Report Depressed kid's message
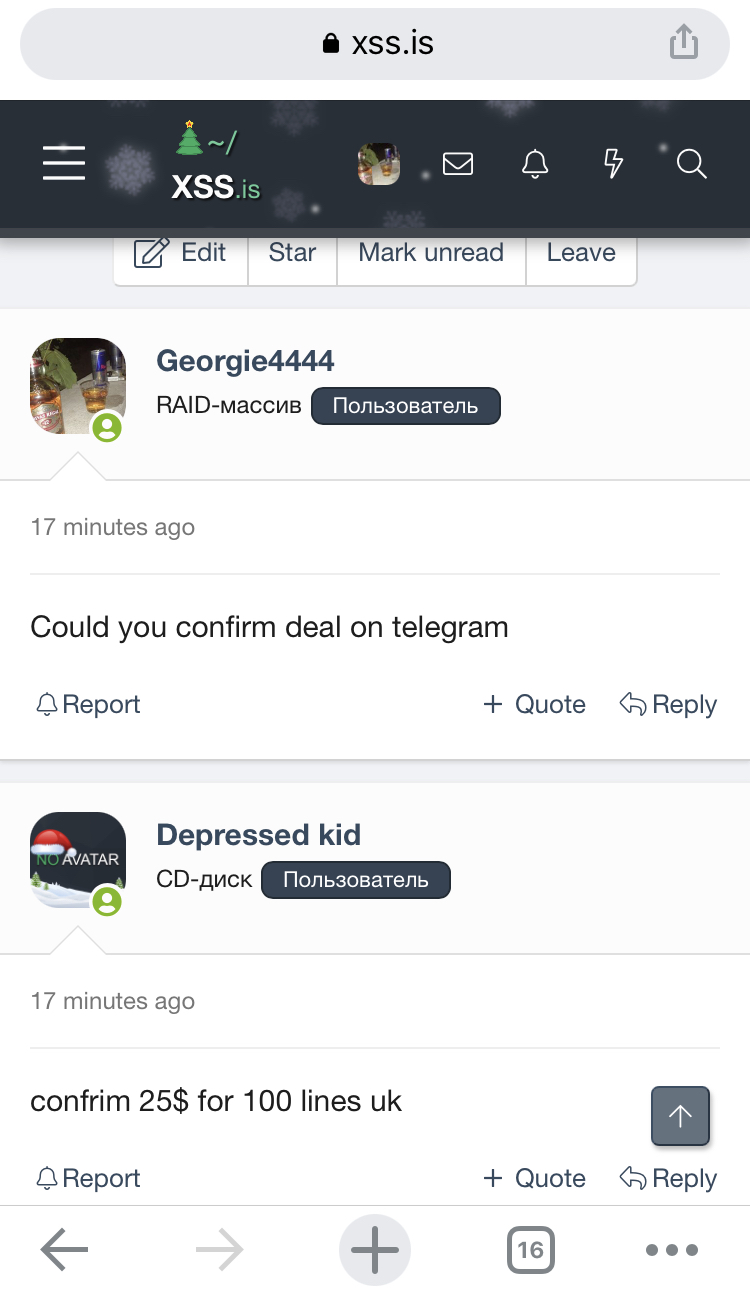 [88, 1178]
